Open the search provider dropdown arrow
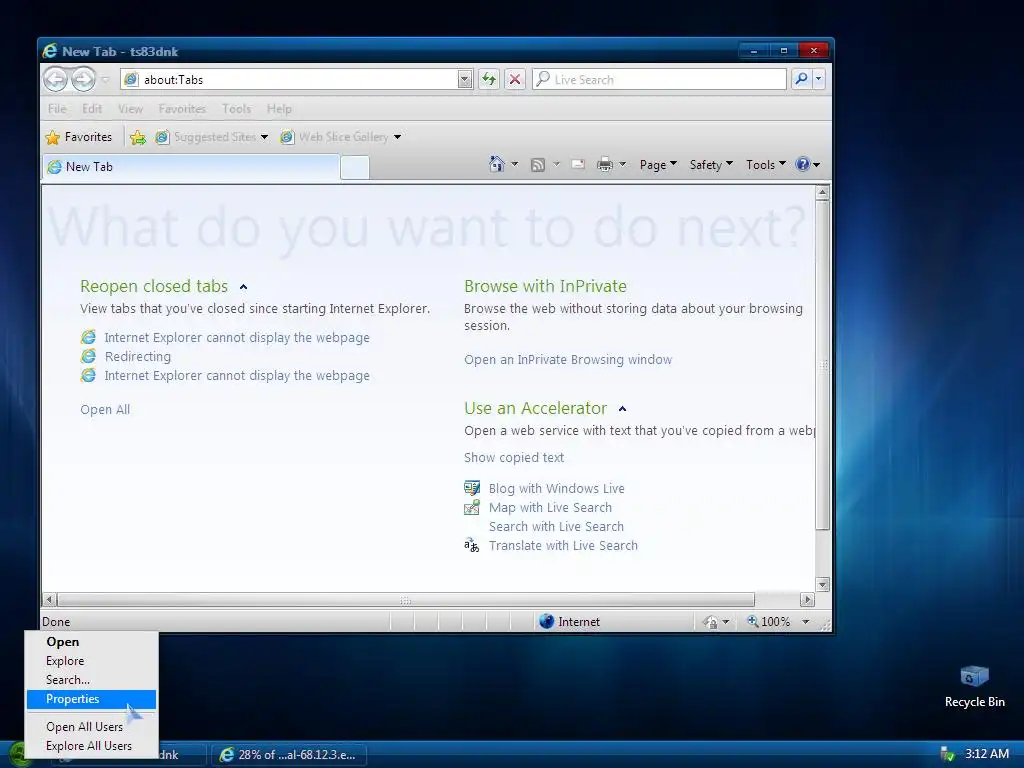The image size is (1024, 768). pyautogui.click(x=818, y=80)
